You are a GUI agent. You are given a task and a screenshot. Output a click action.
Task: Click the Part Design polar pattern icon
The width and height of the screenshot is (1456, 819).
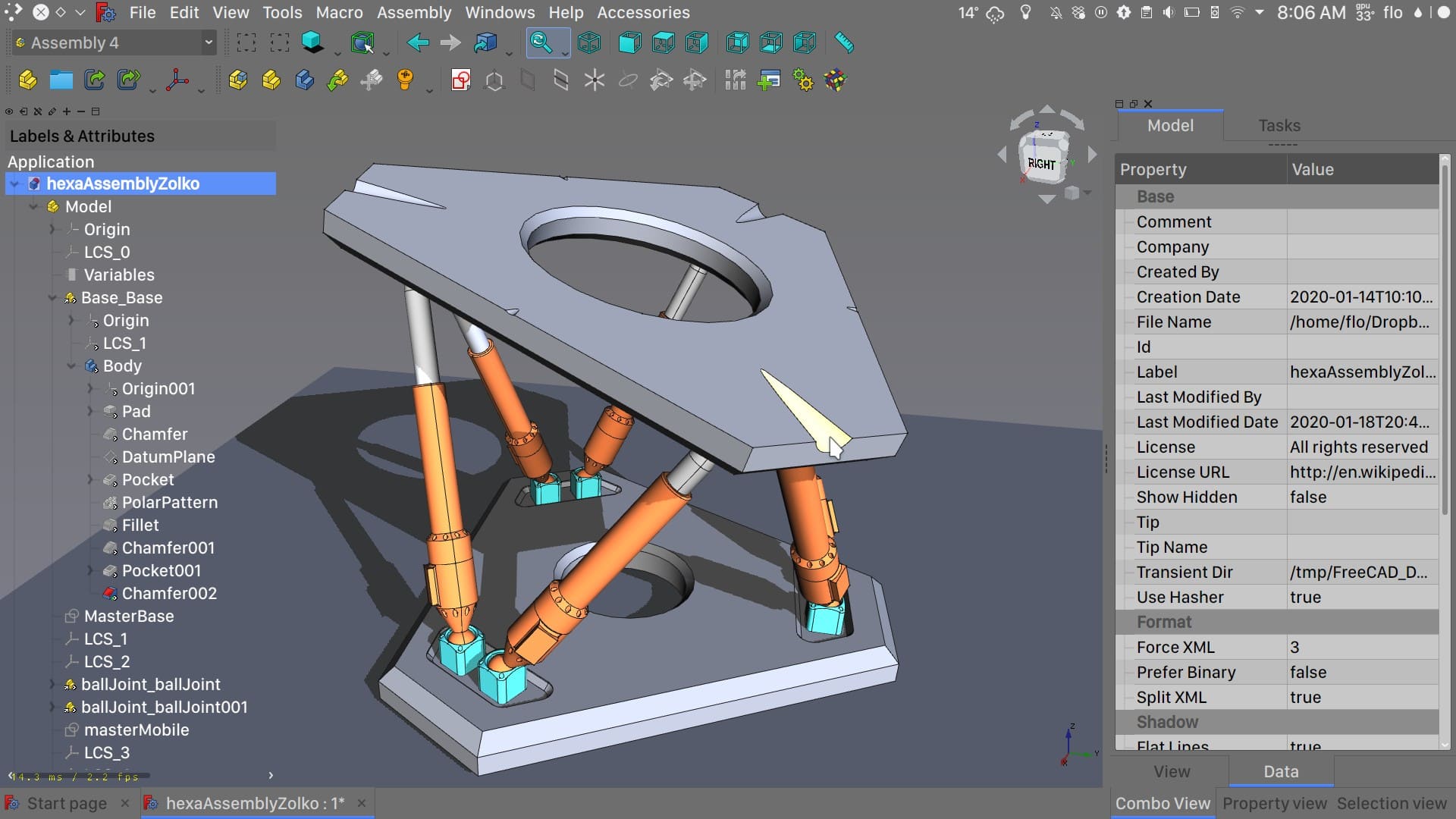(x=595, y=80)
